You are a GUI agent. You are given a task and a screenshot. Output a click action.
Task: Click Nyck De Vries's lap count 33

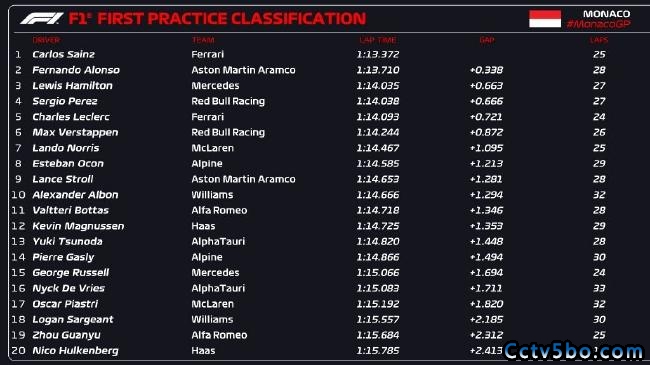[599, 288]
